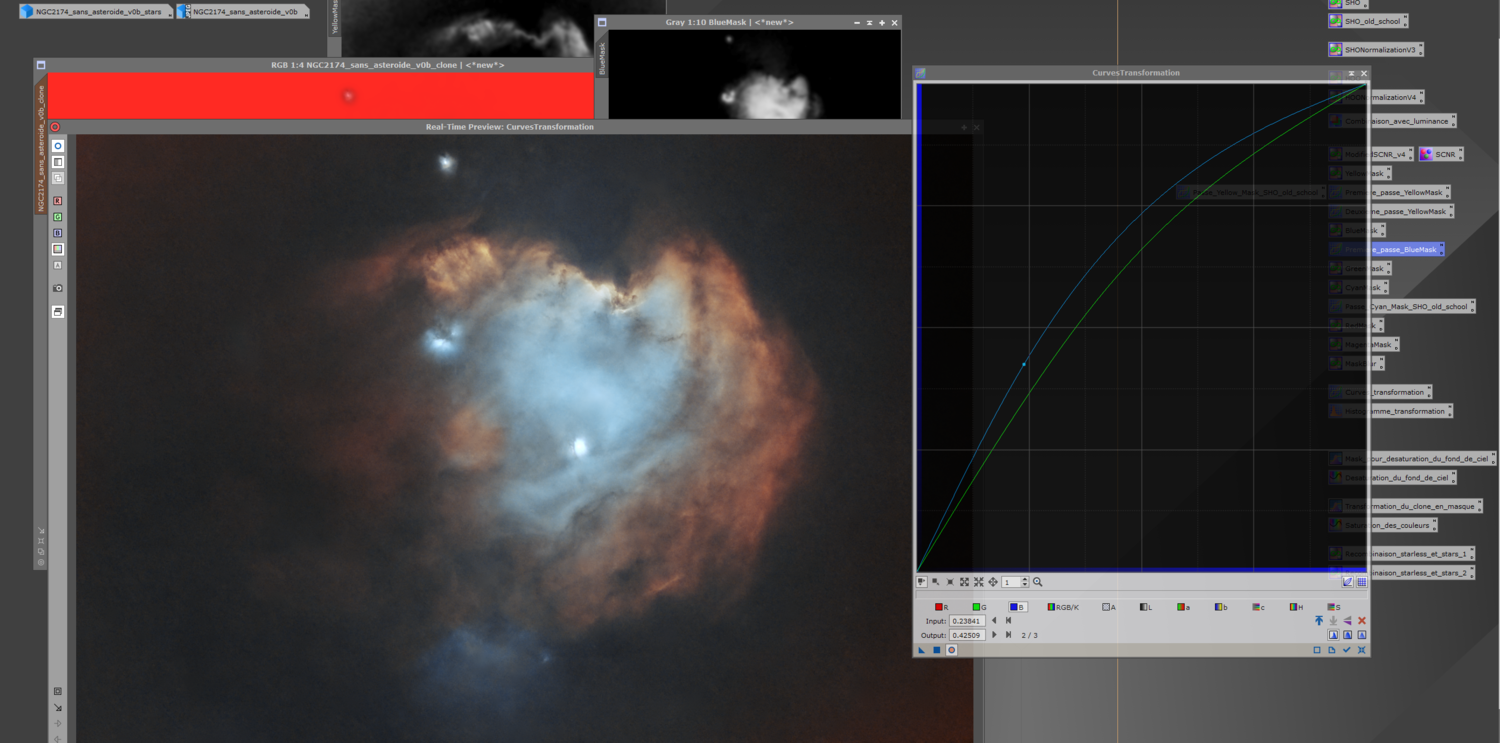Restore iconized NGC2174_sans_asteroide_v0b window

[243, 12]
